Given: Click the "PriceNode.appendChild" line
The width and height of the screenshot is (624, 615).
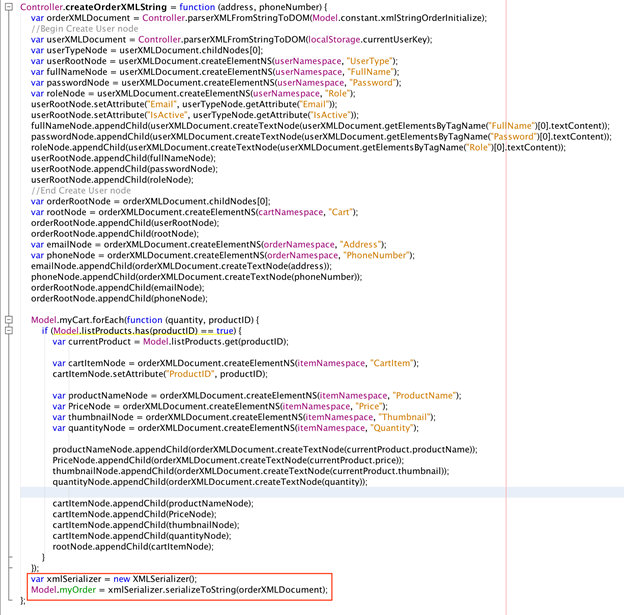Looking at the screenshot, I should point(228,460).
